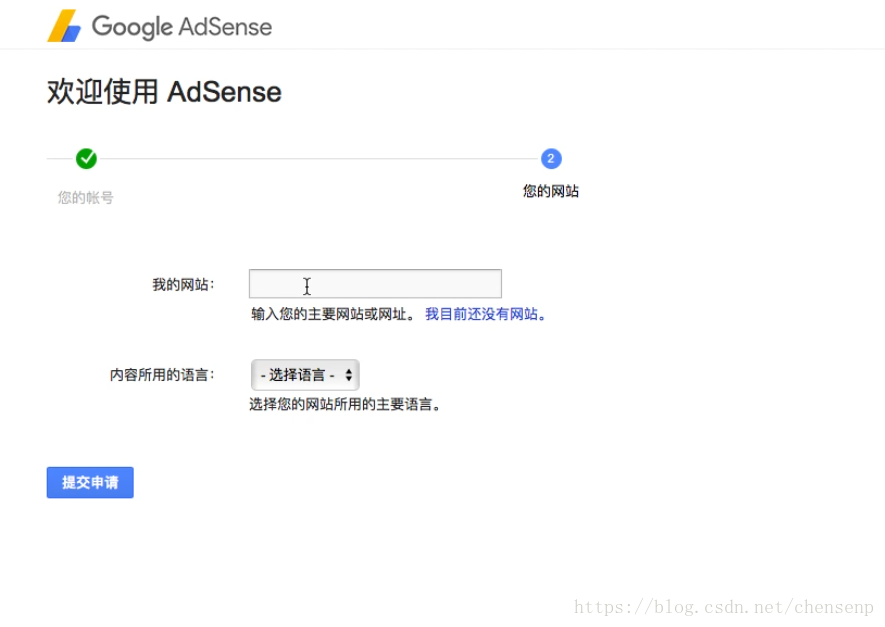
Task: Click the 选择您的网站所用的主要语言 hint text
Action: (345, 404)
